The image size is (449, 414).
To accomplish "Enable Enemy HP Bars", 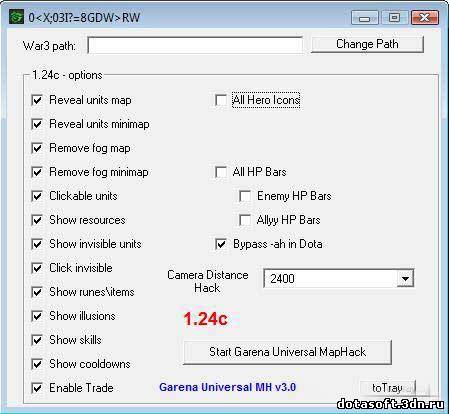I will pyautogui.click(x=245, y=196).
